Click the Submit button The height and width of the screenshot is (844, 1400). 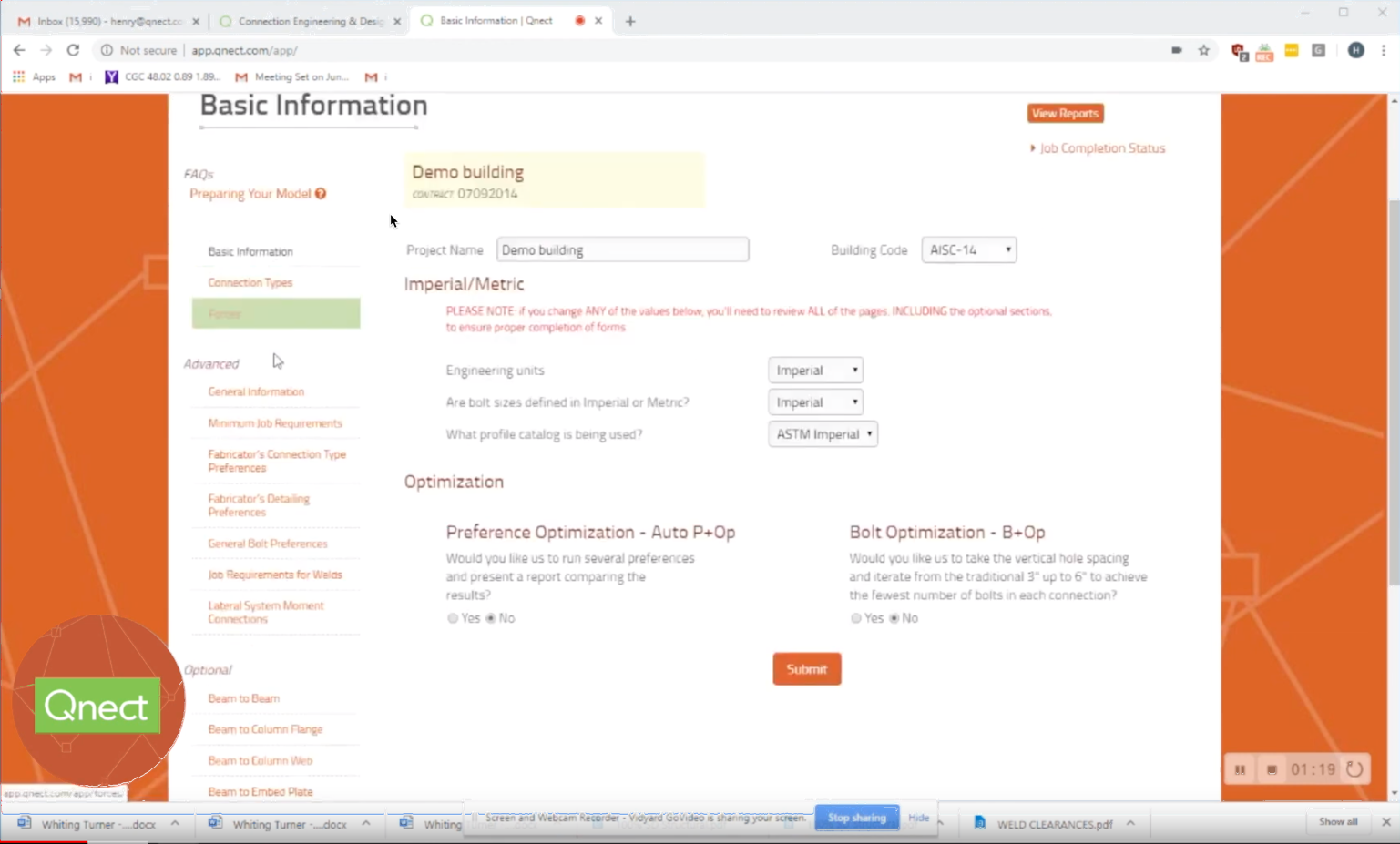(x=806, y=668)
